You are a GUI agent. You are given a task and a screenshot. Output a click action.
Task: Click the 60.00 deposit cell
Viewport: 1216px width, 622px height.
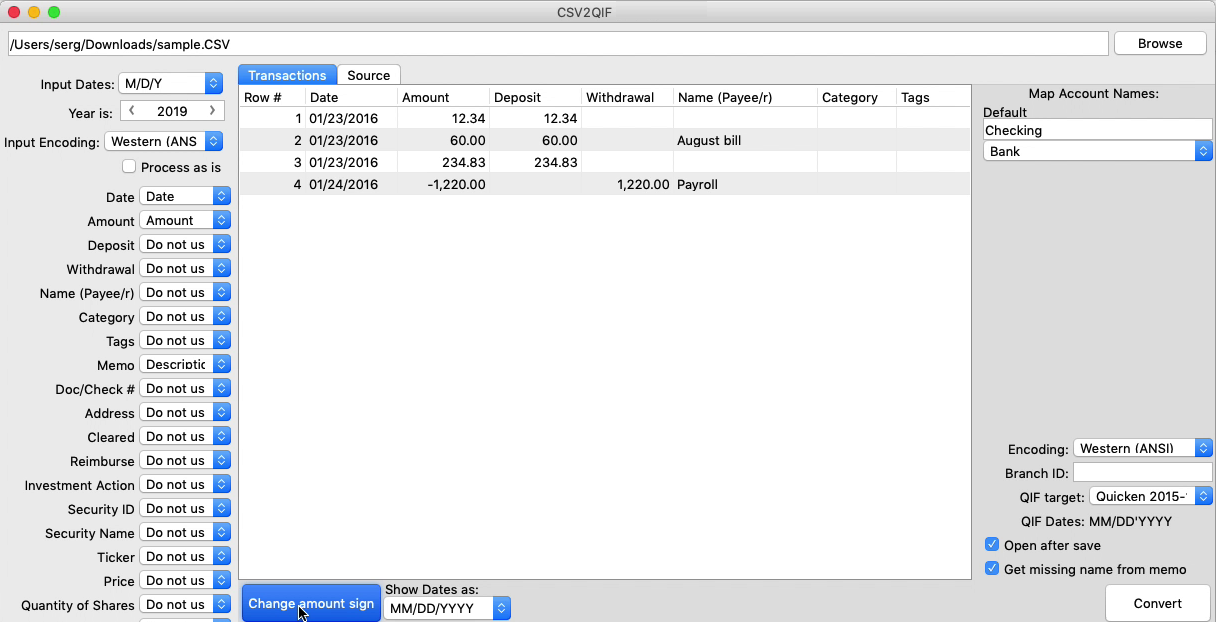pyautogui.click(x=535, y=141)
